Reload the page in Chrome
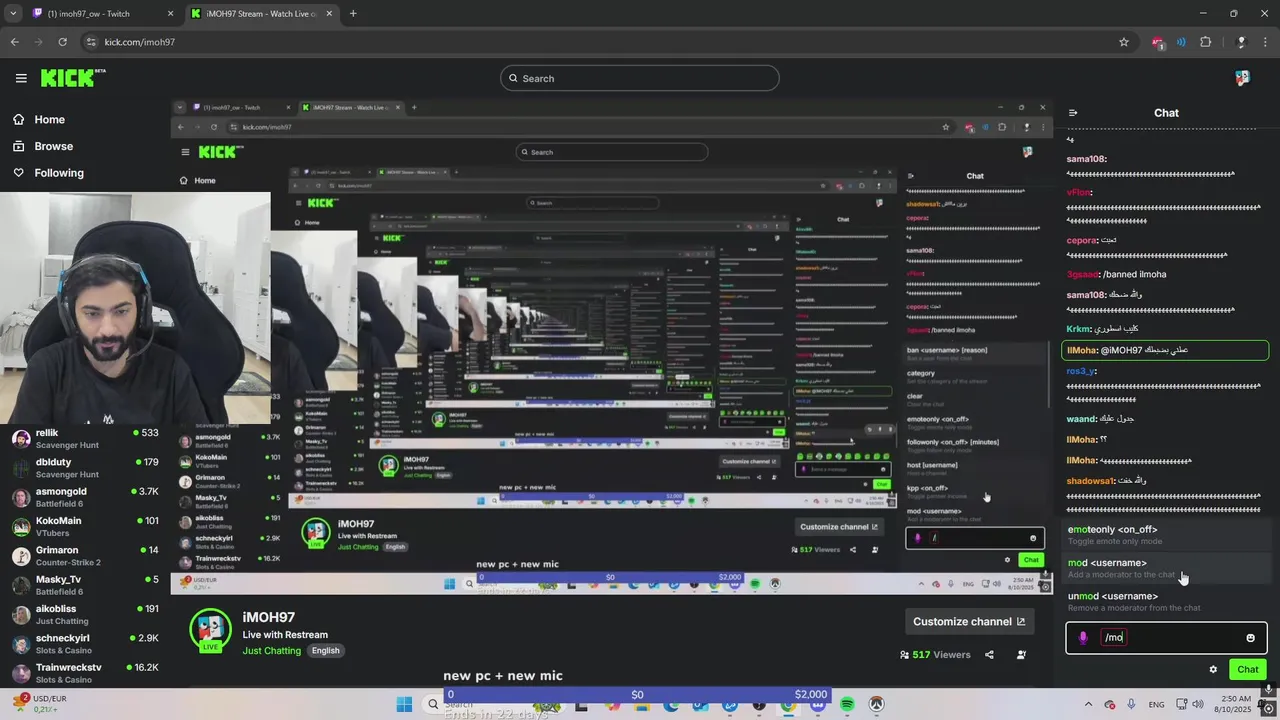Image resolution: width=1280 pixels, height=720 pixels. point(62,42)
